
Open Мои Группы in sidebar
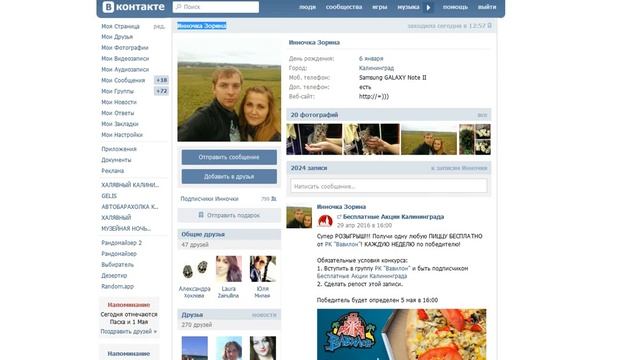(118, 91)
